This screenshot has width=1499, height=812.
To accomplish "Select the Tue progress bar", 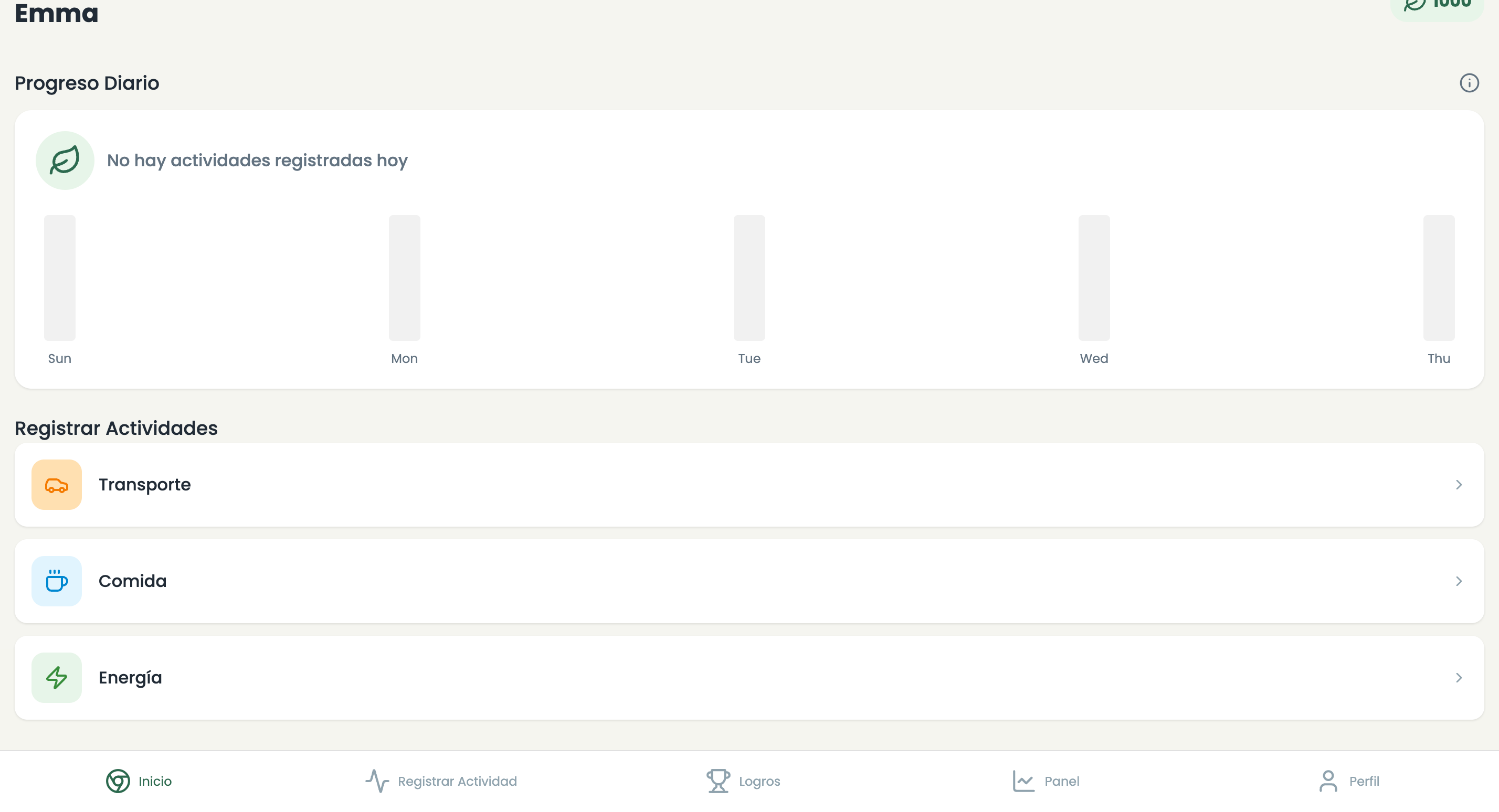I will (x=749, y=278).
